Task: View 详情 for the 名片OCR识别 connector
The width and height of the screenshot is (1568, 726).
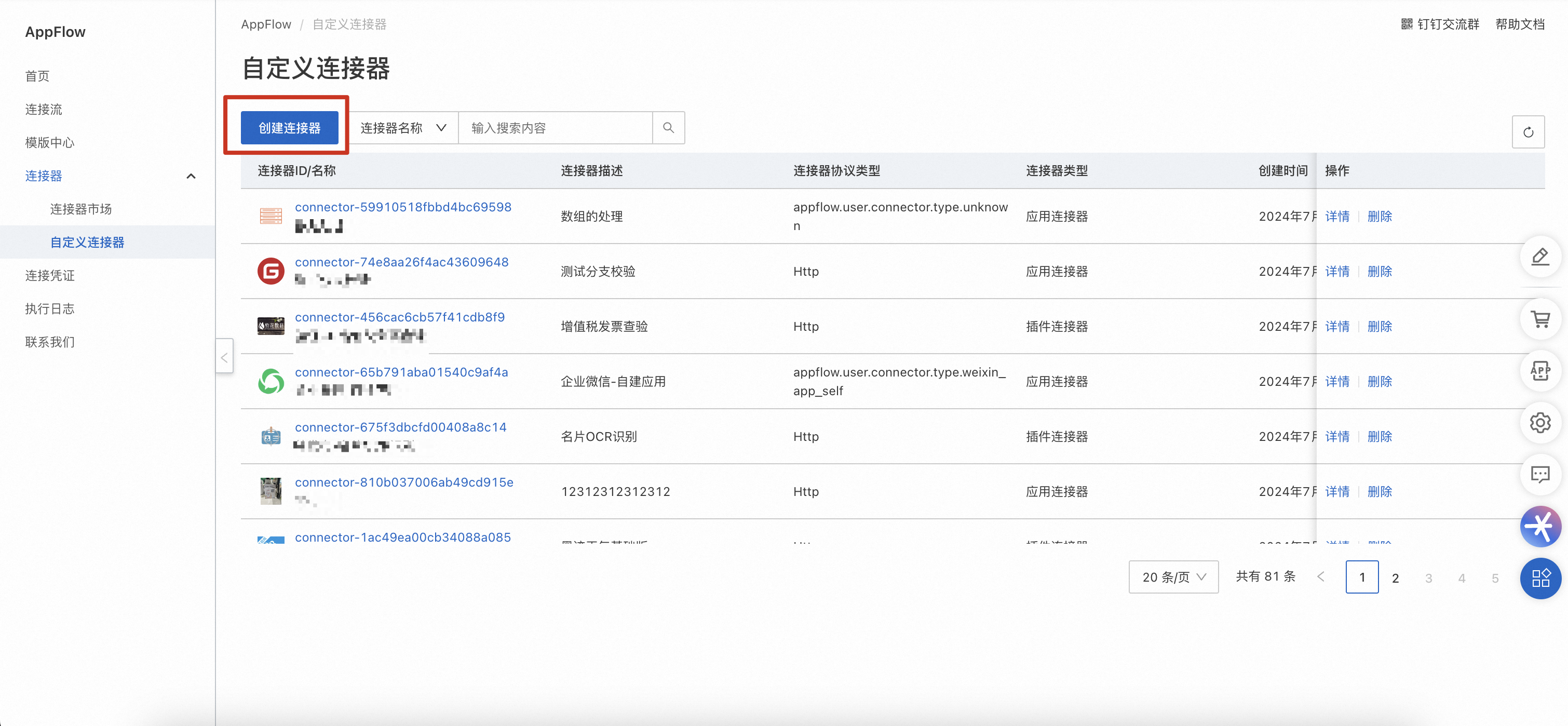Action: (x=1337, y=436)
